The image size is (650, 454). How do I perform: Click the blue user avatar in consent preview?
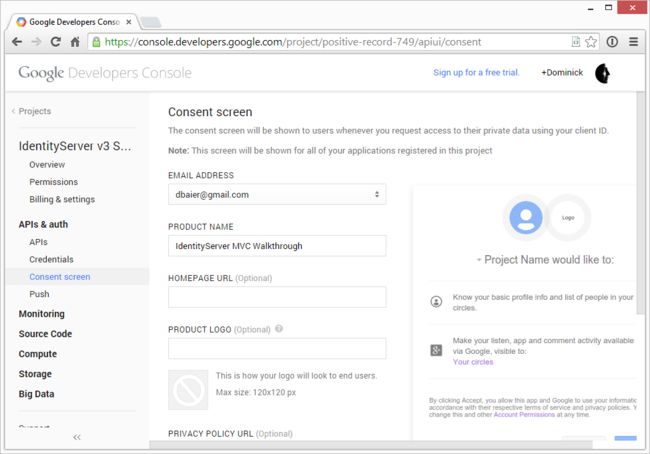click(526, 218)
